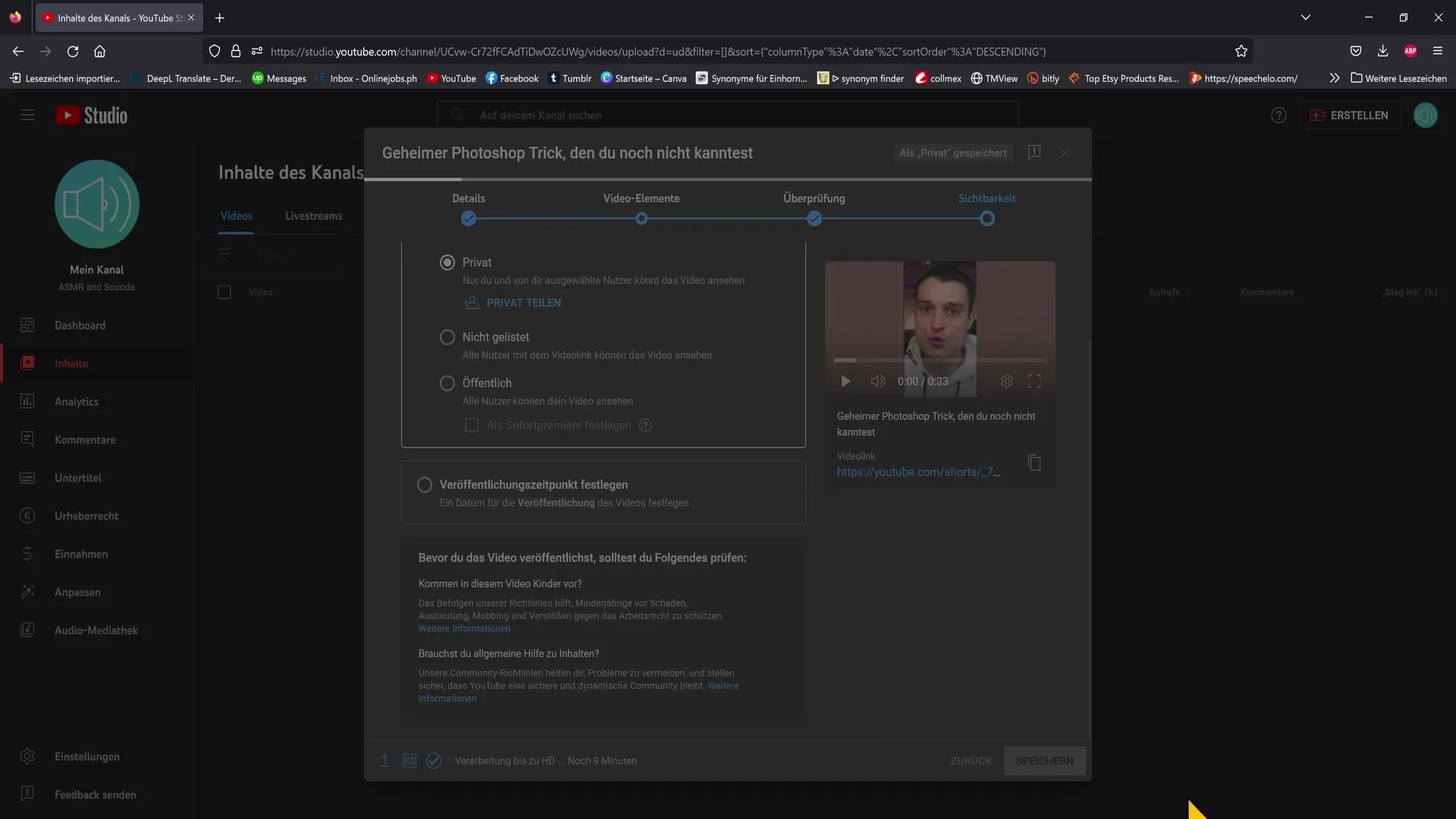Switch to the Videos tab
The height and width of the screenshot is (819, 1456).
point(237,216)
